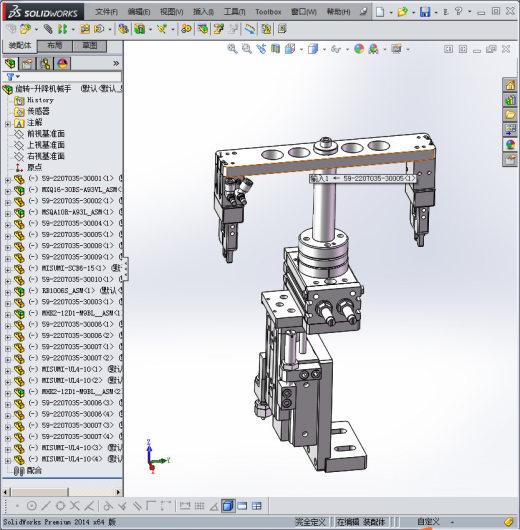Open the 窗口(W) menu
Image resolution: width=520 pixels, height=530 pixels.
point(304,12)
